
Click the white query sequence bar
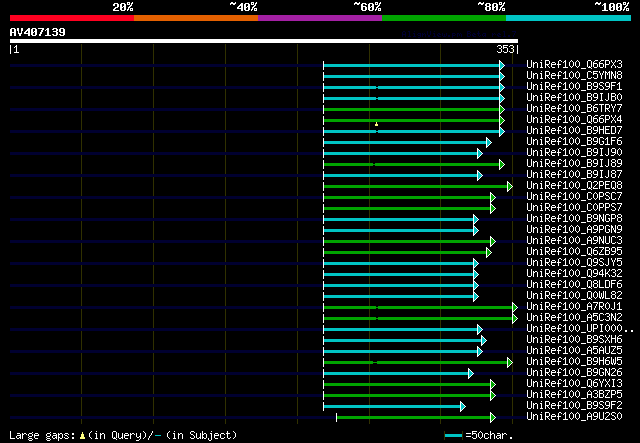[264, 41]
